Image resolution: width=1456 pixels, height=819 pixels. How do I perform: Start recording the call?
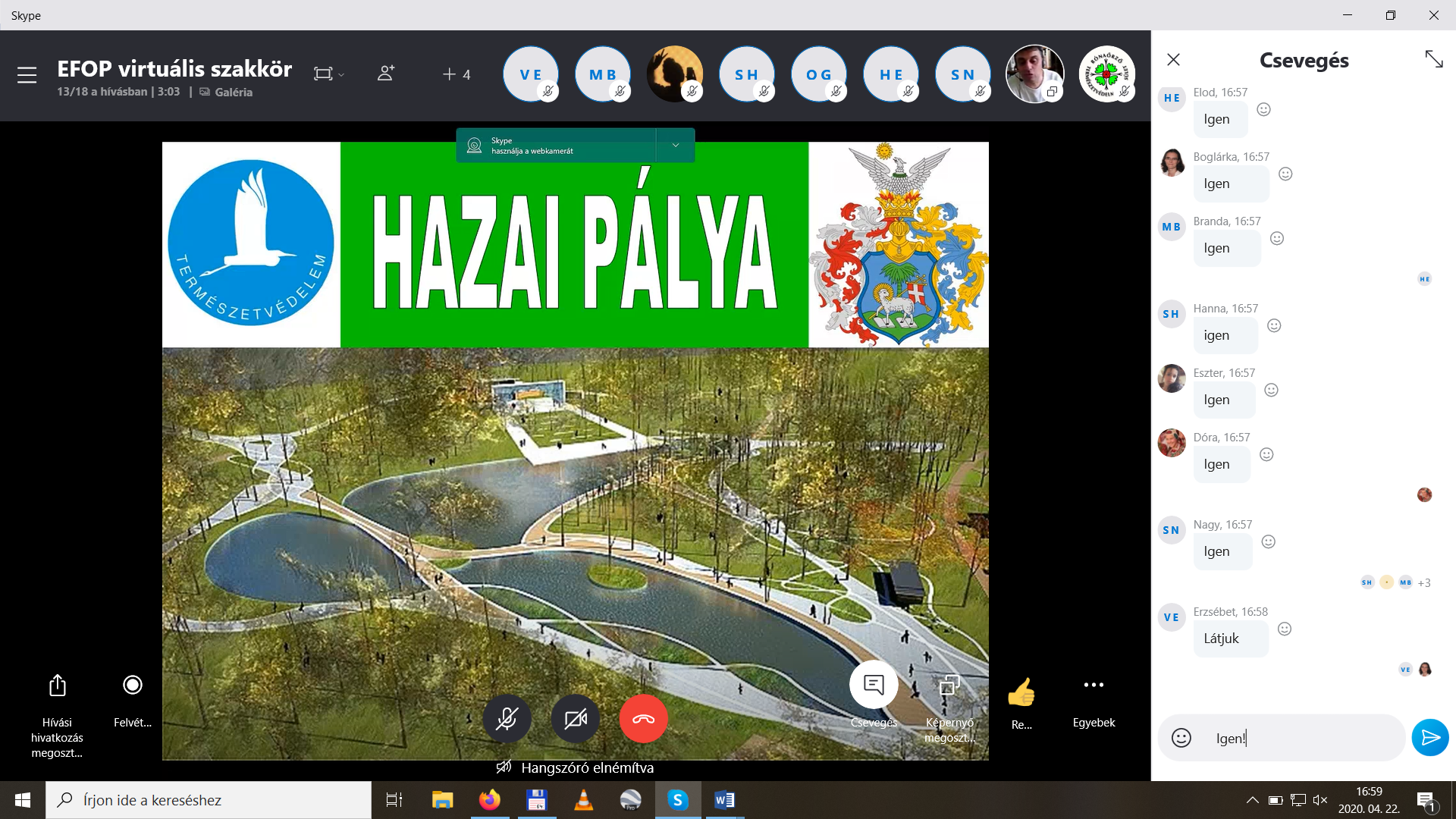click(x=133, y=700)
